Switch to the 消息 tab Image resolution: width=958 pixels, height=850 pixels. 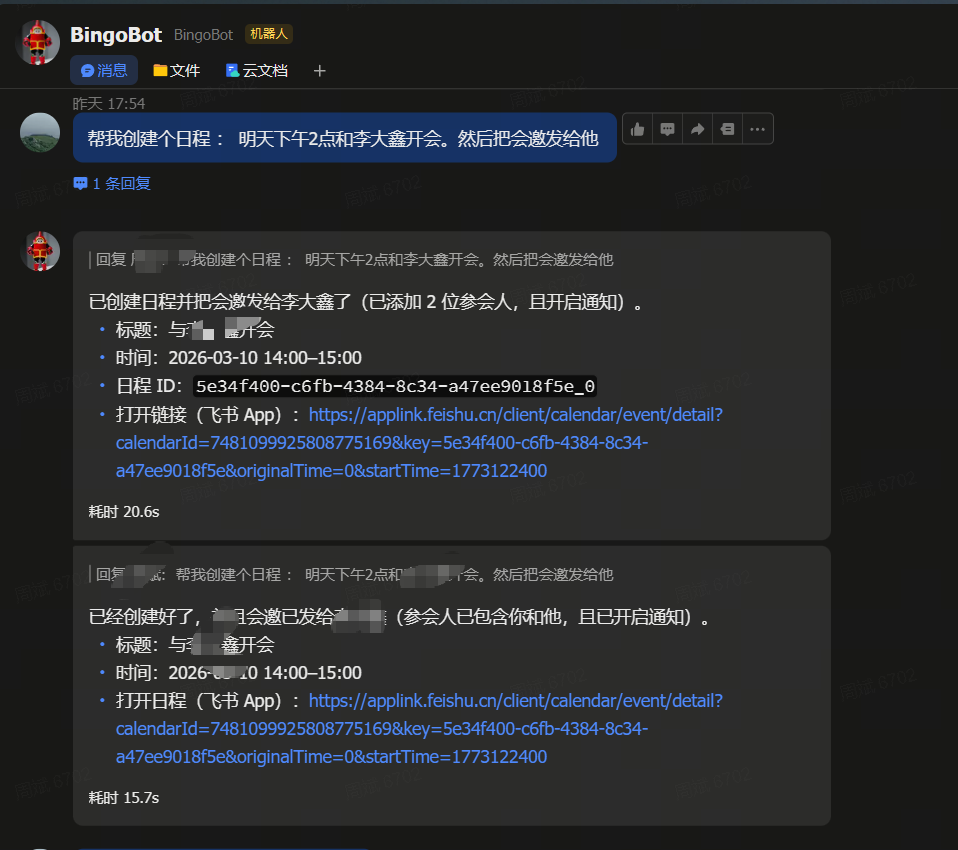coord(104,71)
